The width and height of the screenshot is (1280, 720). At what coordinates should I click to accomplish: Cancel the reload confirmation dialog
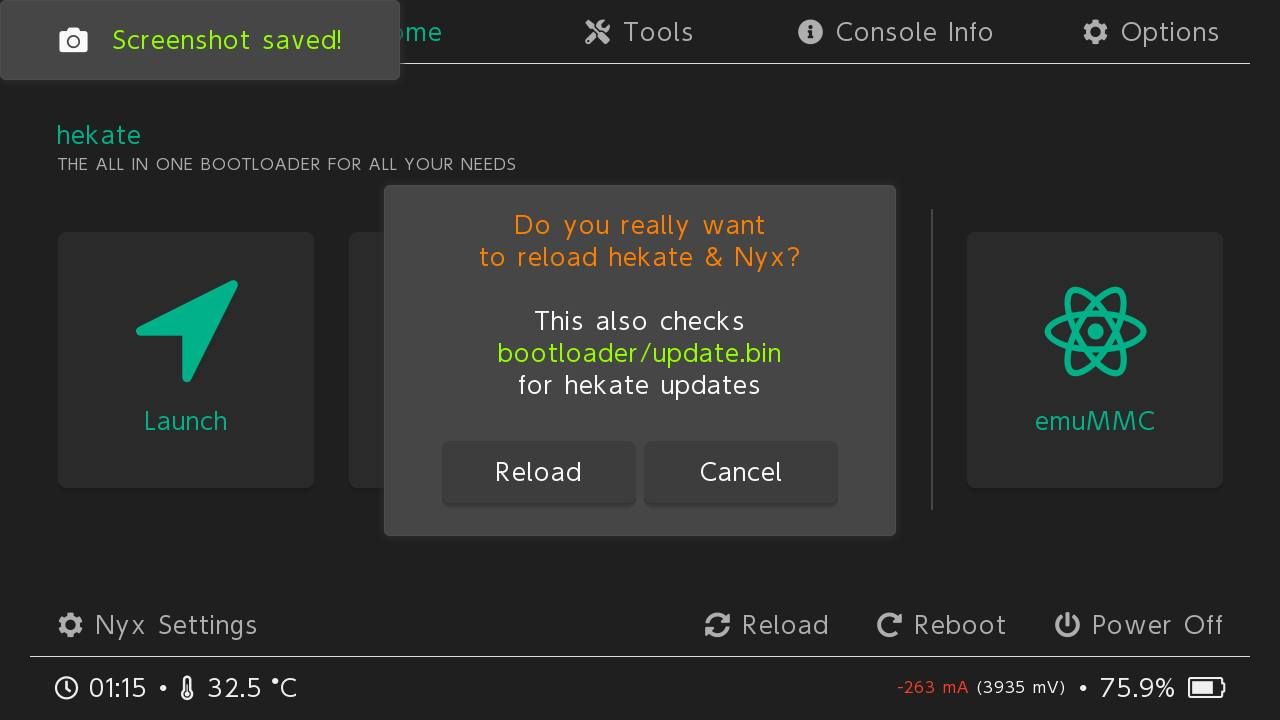[741, 472]
